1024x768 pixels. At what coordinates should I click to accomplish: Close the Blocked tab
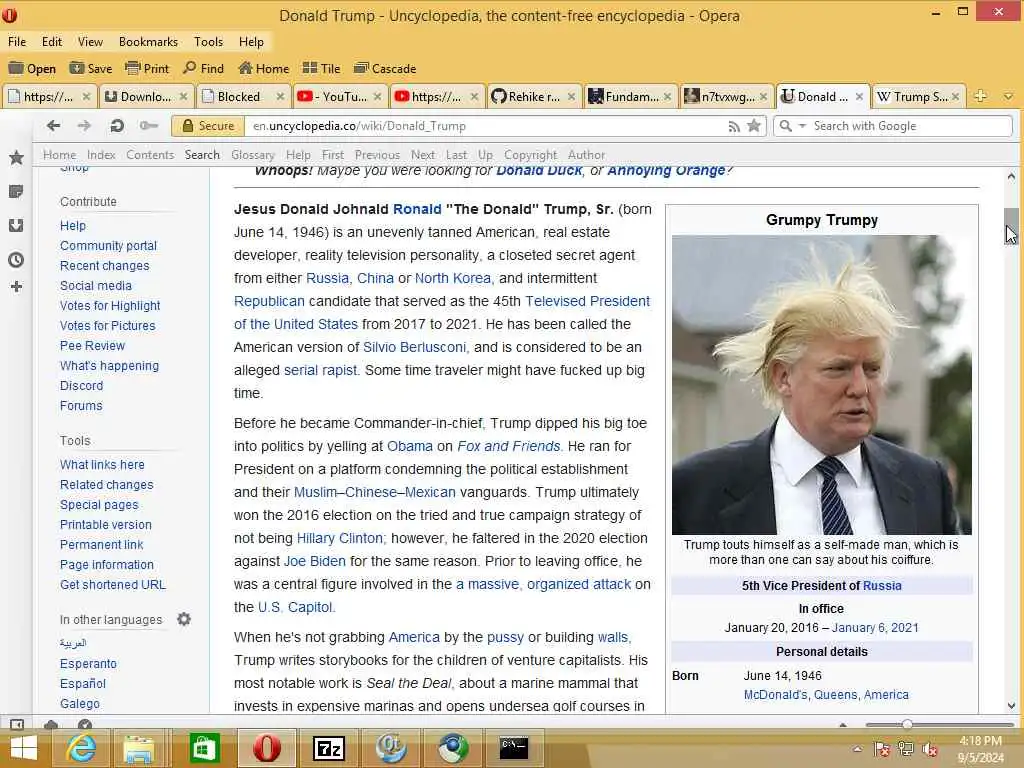280,97
